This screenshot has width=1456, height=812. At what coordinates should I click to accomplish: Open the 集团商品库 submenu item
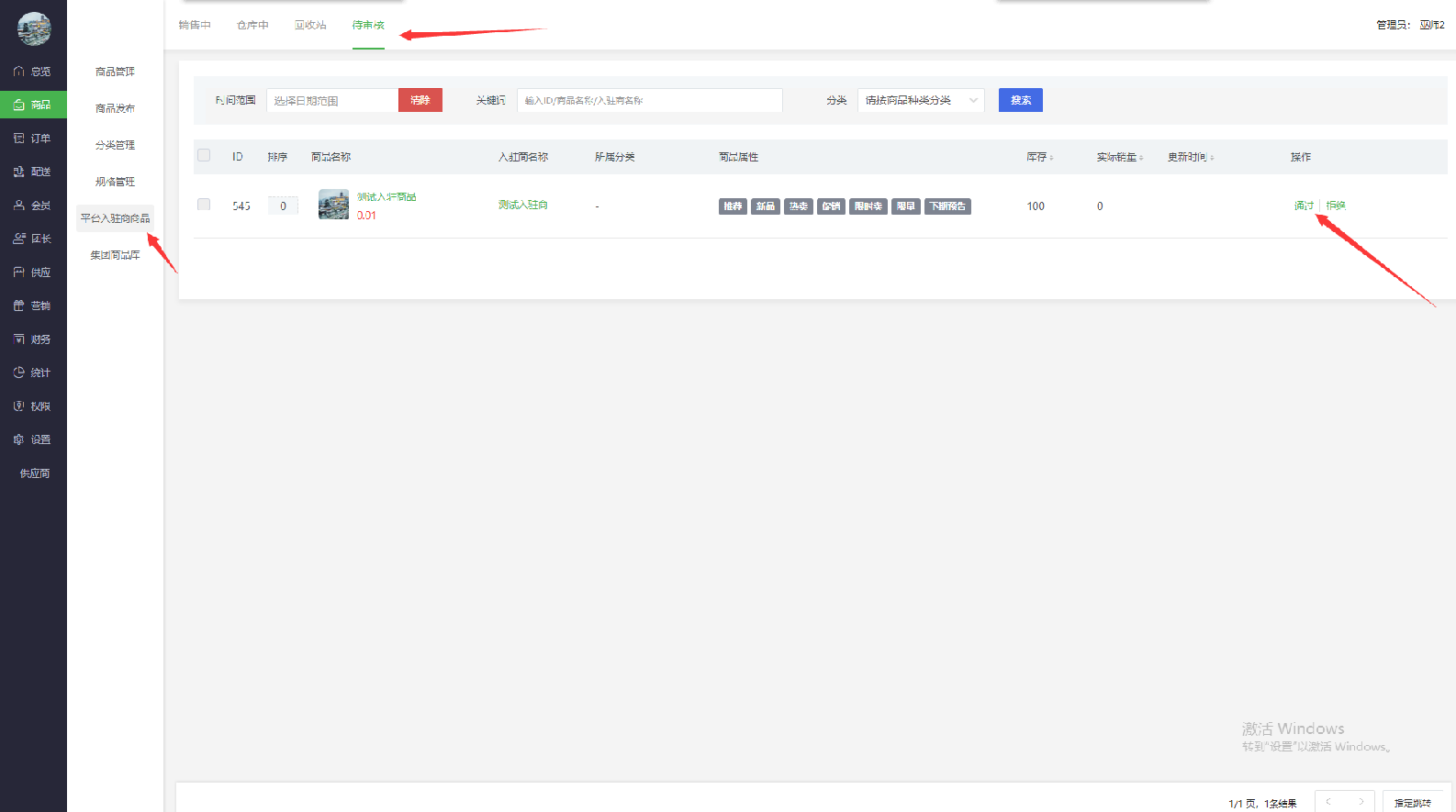(115, 255)
